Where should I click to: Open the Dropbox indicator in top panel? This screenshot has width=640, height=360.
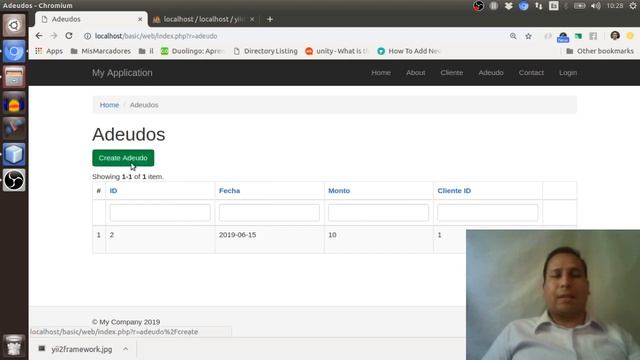[x=508, y=6]
